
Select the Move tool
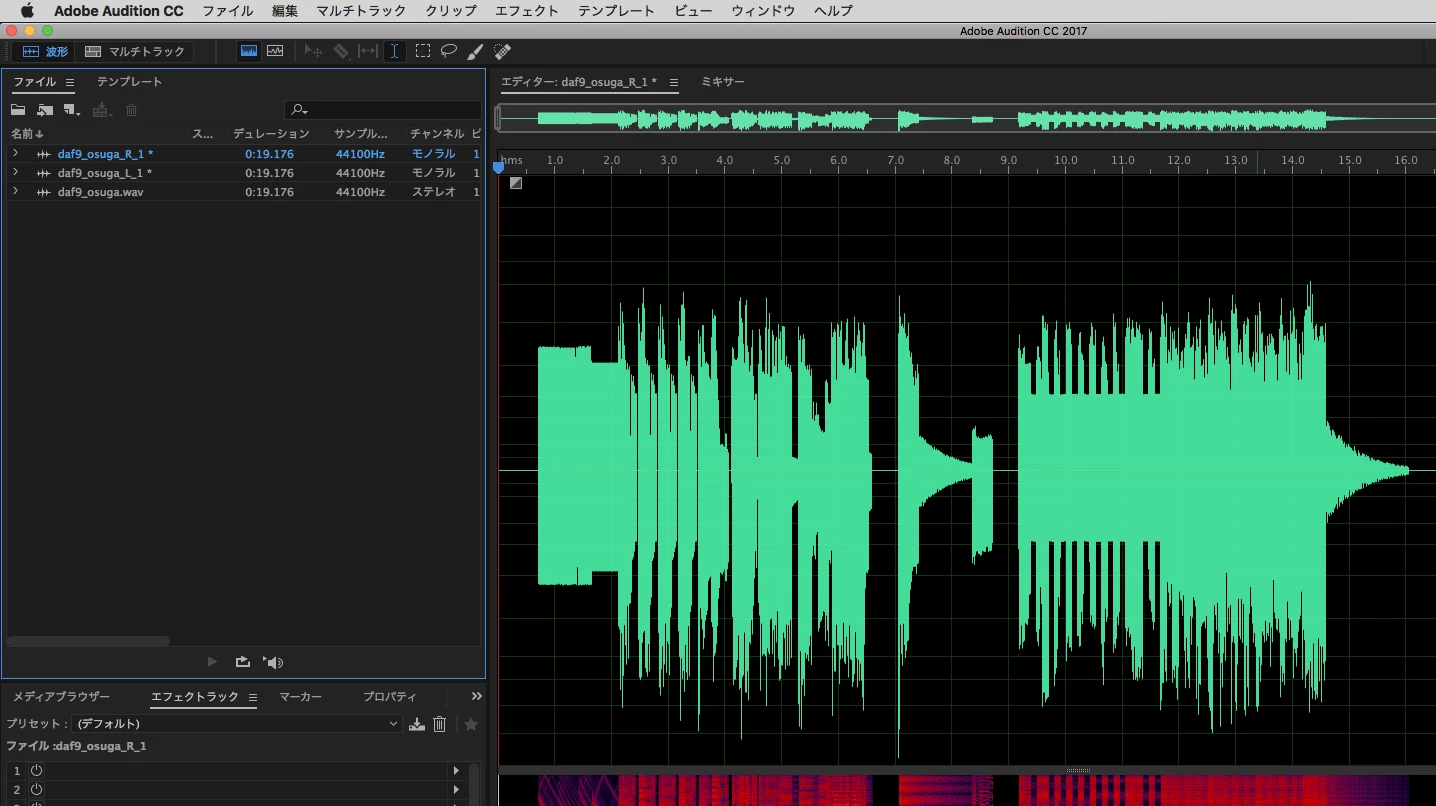click(x=313, y=51)
